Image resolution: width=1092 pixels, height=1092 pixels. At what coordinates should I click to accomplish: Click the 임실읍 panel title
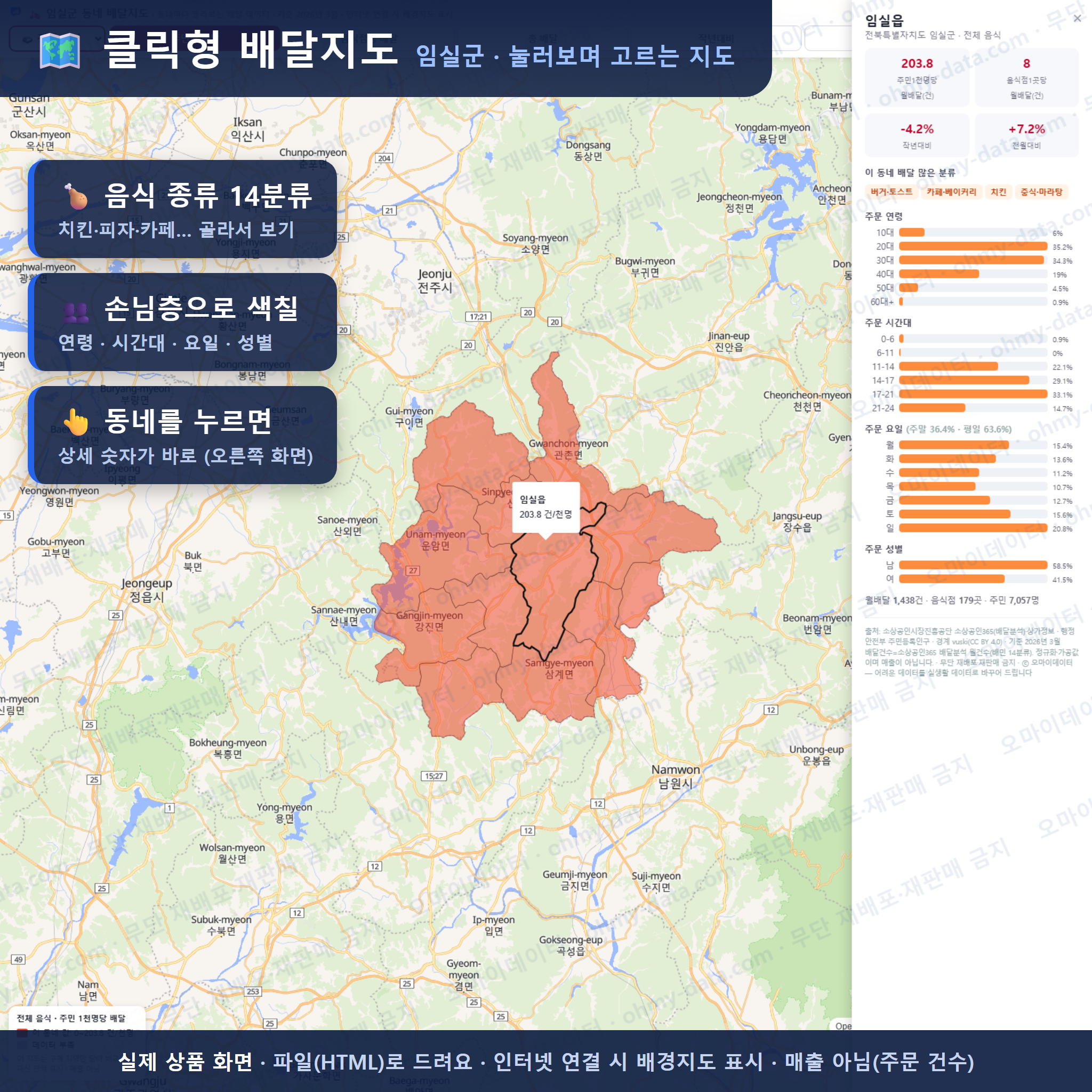coord(885,20)
